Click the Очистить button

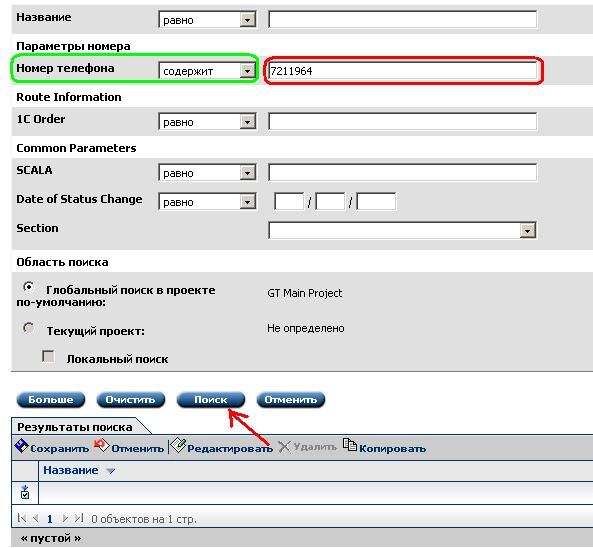point(130,400)
